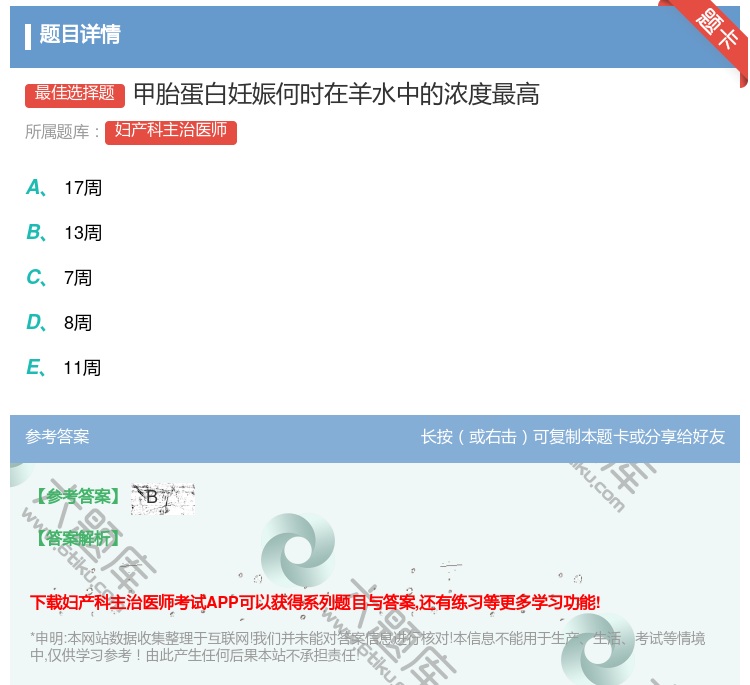Viewport: 750px width, 685px height.
Task: Click the 所属题库 label
Action: [x=62, y=132]
